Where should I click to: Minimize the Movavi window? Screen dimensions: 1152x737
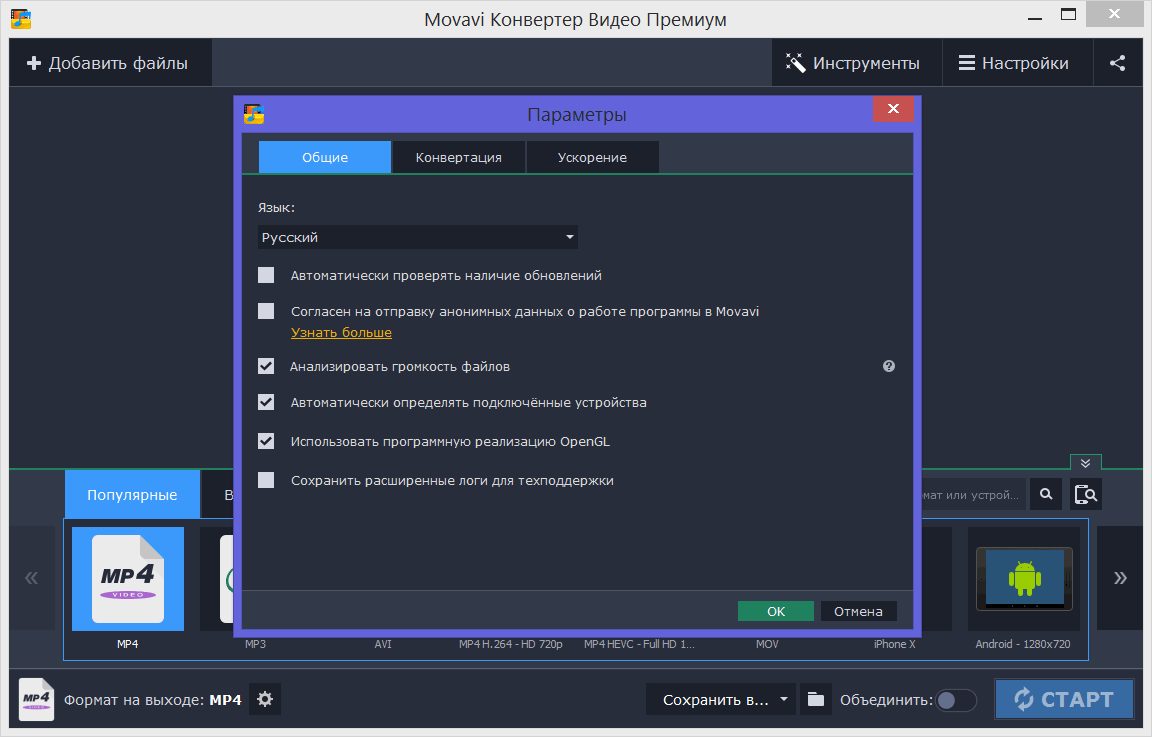pos(1035,16)
